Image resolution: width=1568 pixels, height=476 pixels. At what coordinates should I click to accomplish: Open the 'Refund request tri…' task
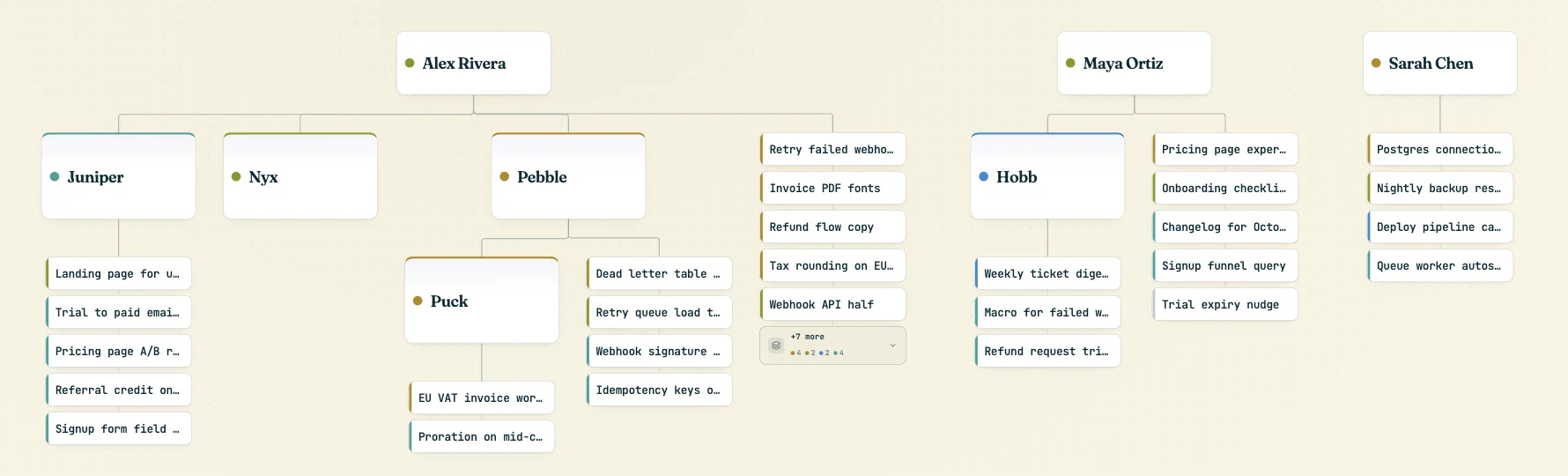click(1047, 351)
